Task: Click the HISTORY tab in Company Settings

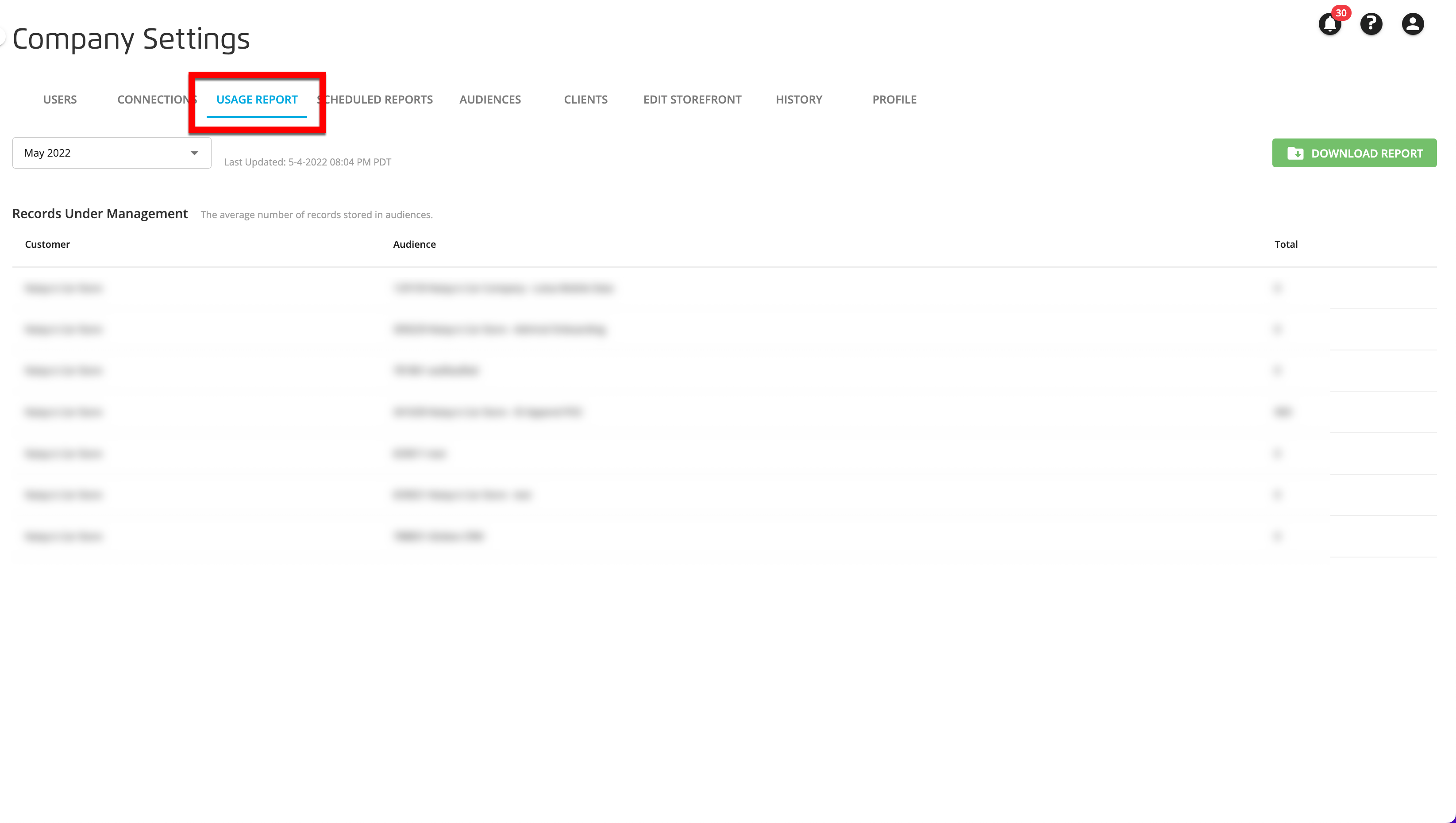Action: tap(799, 99)
